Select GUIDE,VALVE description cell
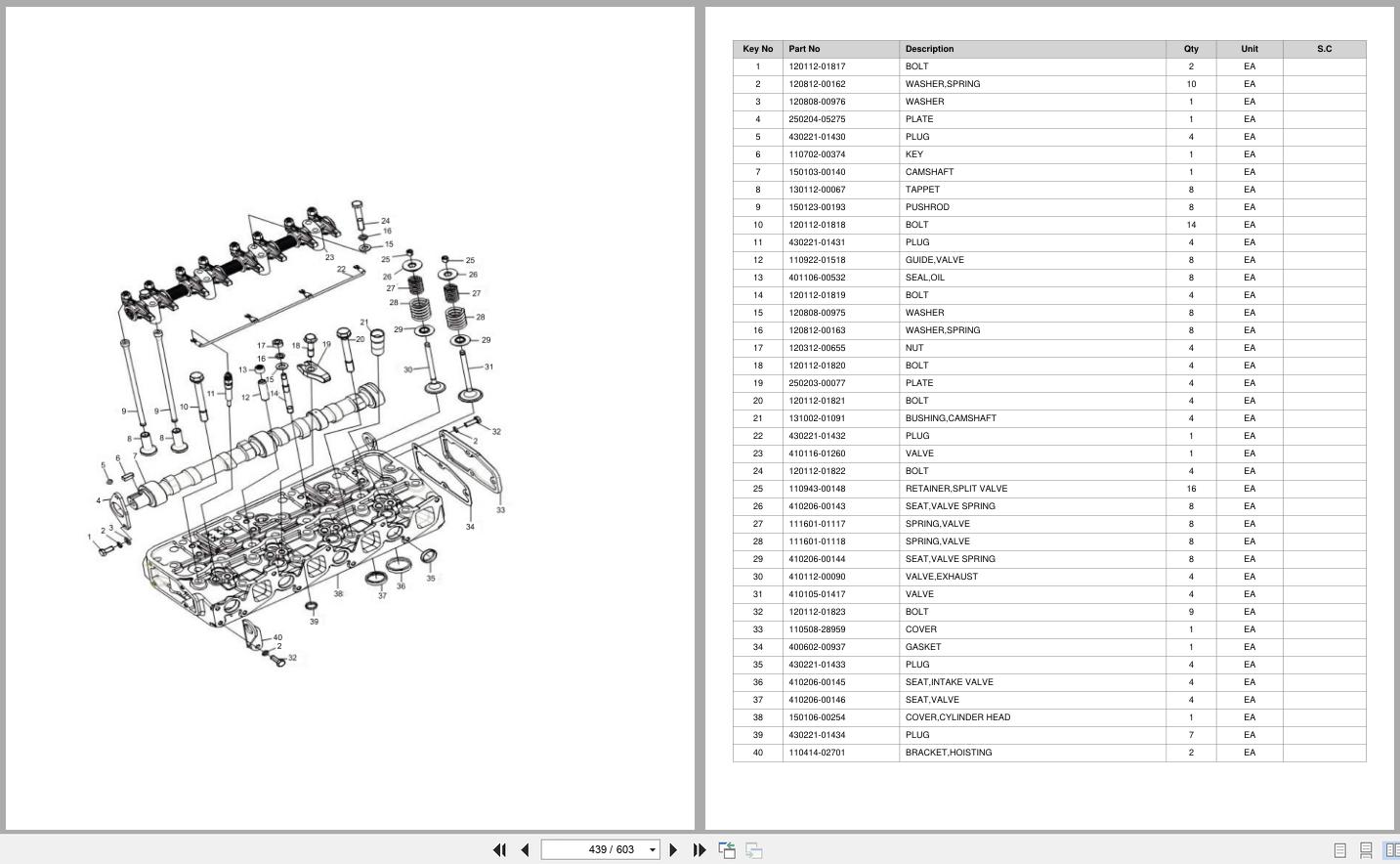 coord(1033,260)
